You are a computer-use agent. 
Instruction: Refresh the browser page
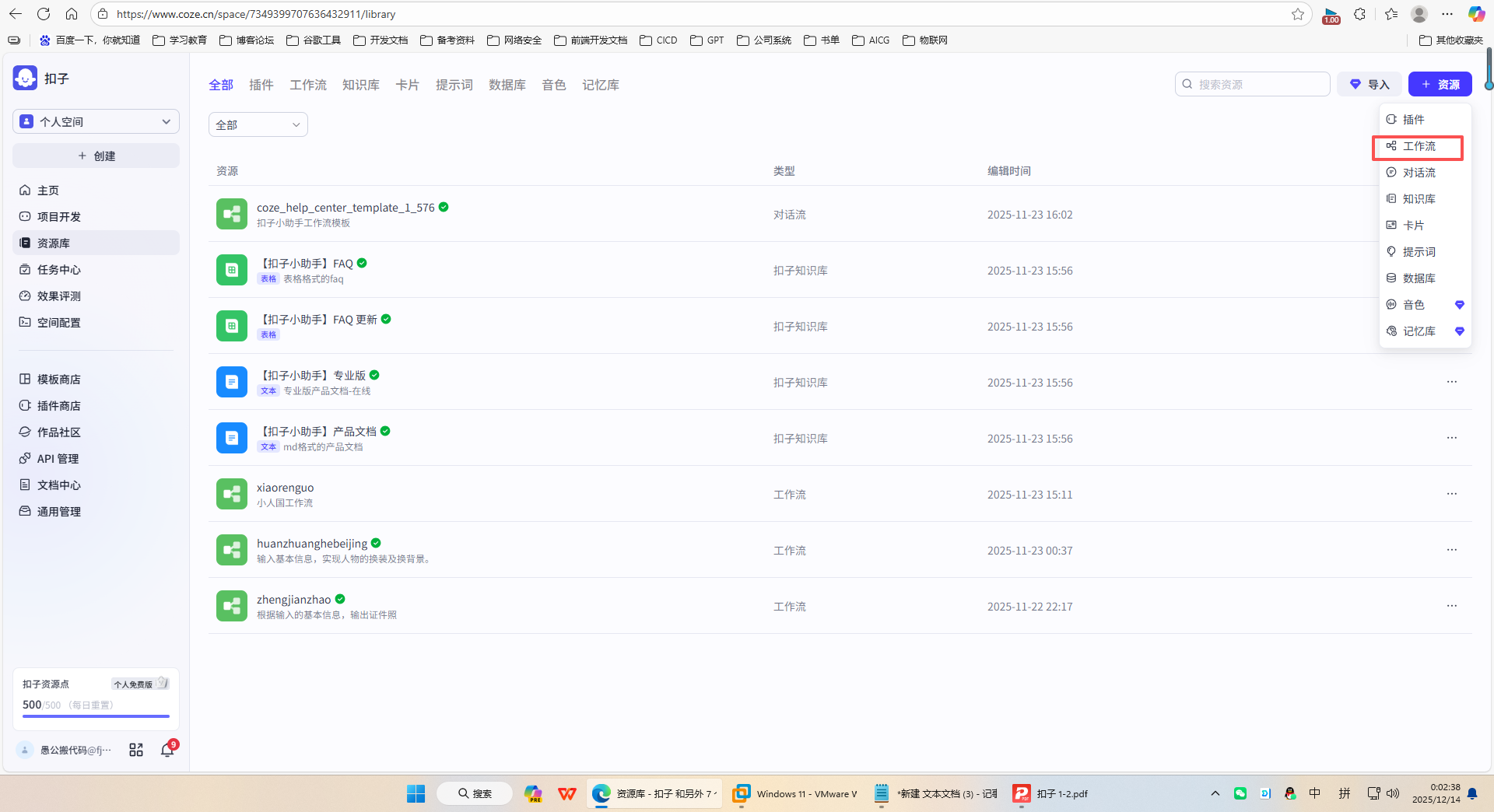point(44,14)
